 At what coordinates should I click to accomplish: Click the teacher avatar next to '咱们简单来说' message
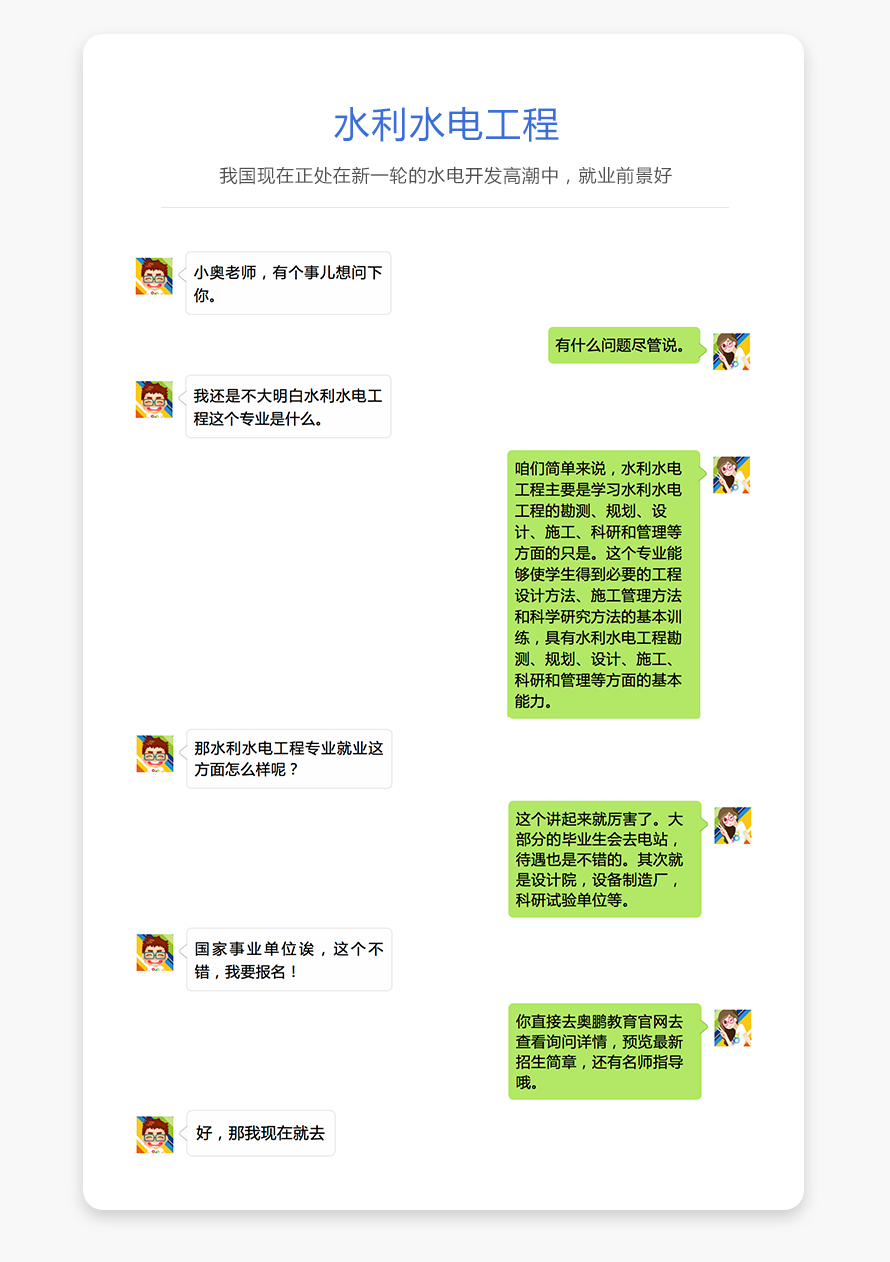(x=732, y=475)
